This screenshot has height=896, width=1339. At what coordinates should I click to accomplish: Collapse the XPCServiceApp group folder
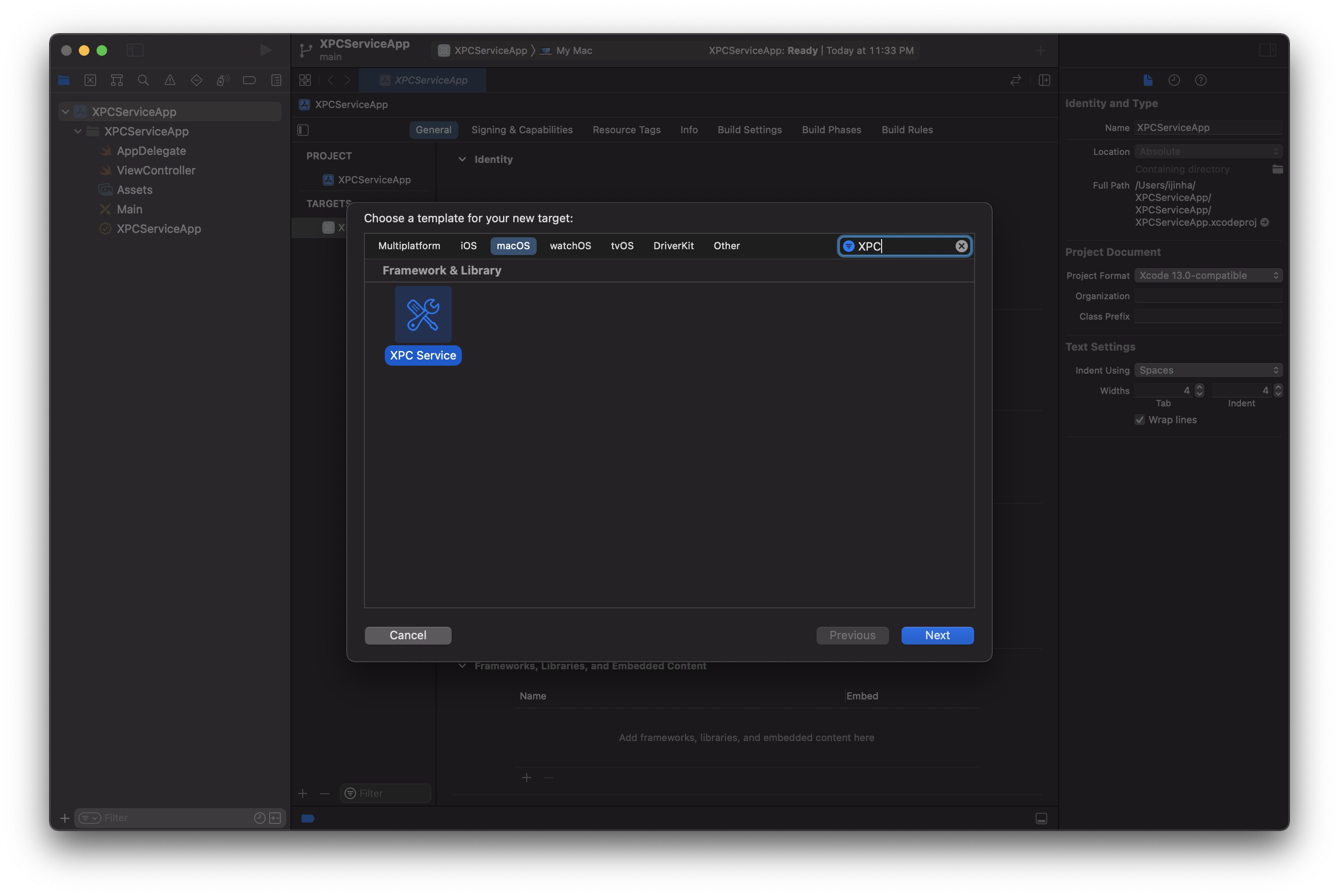tap(78, 131)
